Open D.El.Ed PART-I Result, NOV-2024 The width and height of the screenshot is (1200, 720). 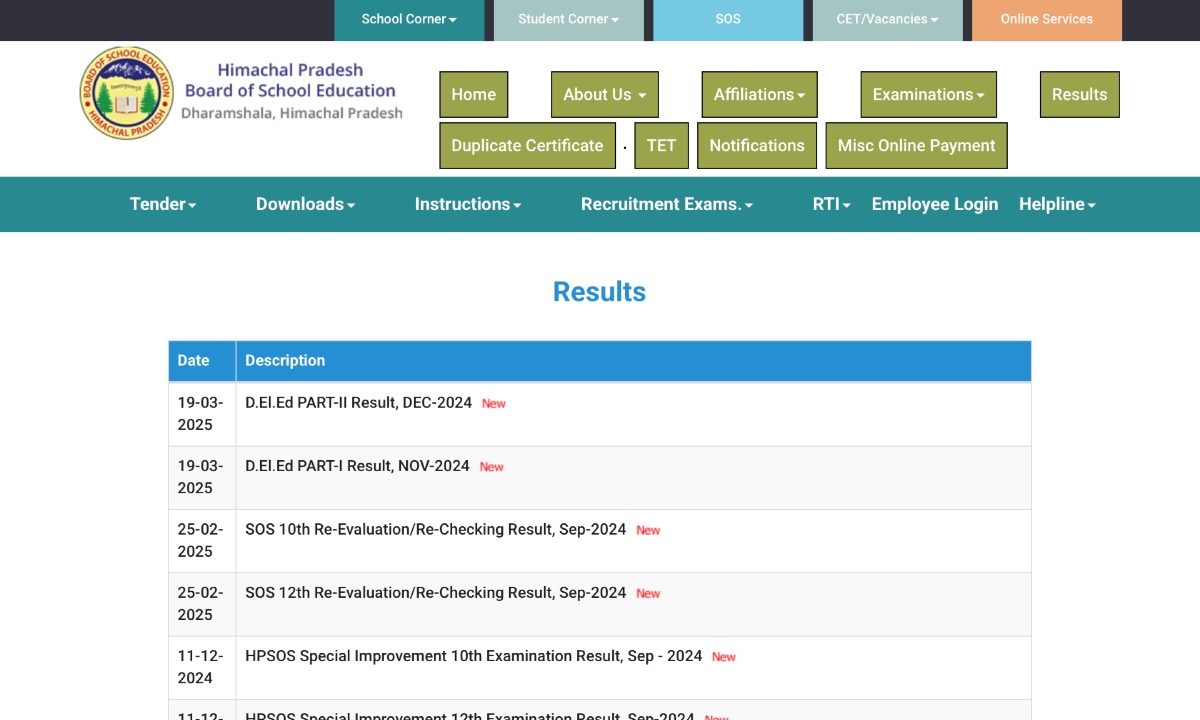point(357,466)
